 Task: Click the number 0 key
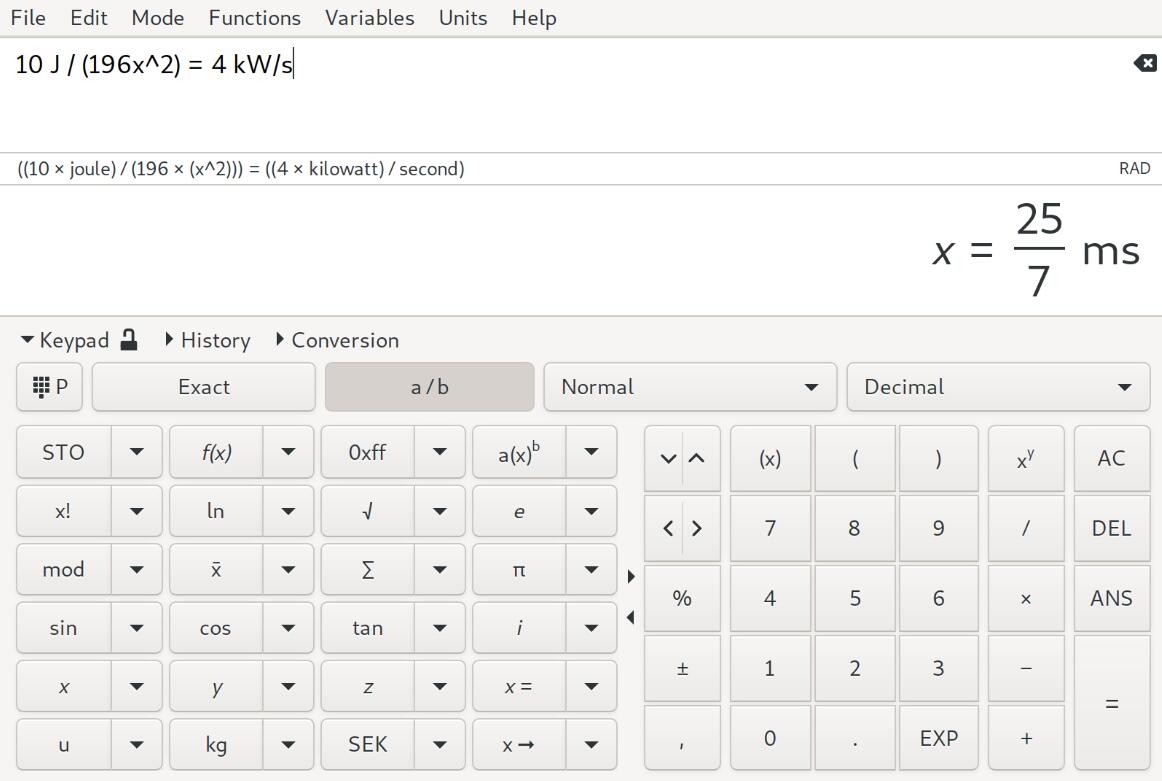click(770, 739)
